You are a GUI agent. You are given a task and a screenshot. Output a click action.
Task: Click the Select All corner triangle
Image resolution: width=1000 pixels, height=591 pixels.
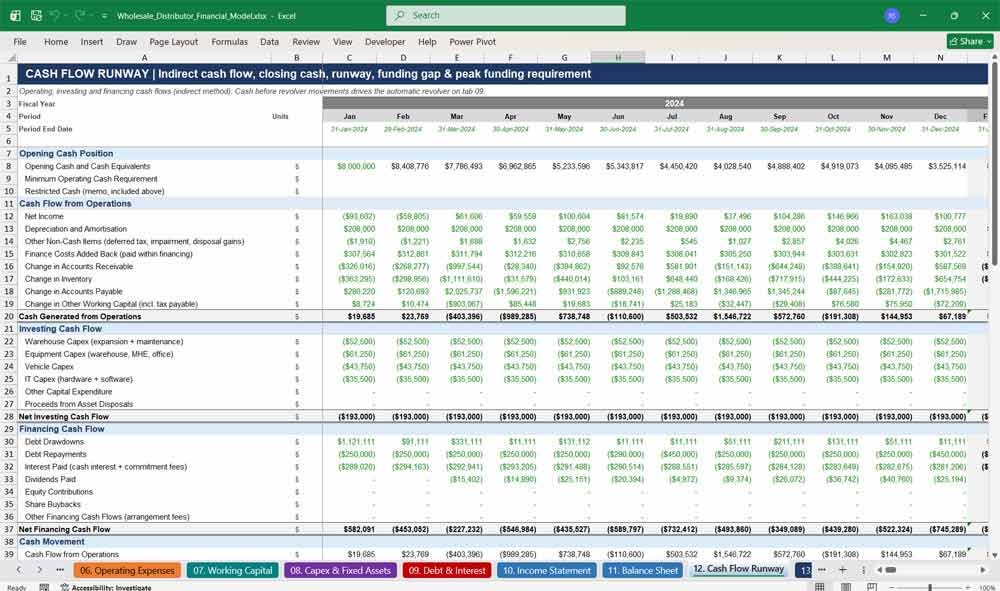pos(11,57)
